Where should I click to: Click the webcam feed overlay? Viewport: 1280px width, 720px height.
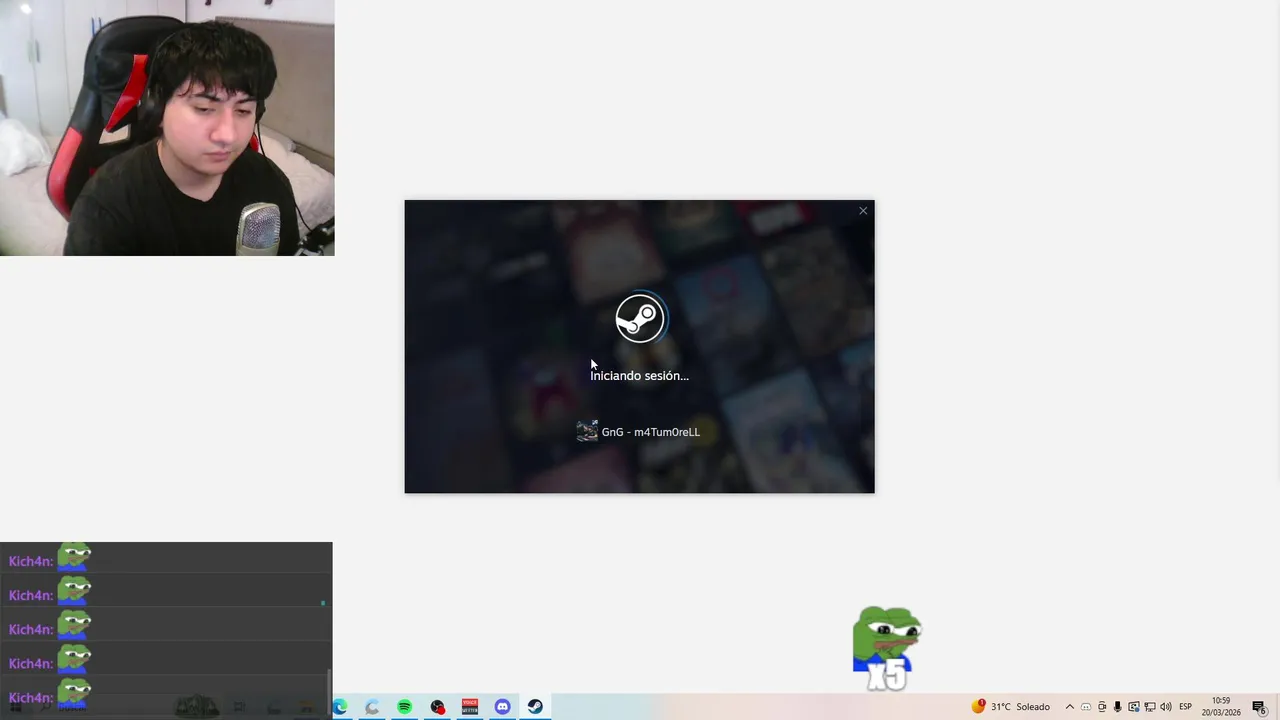coord(167,128)
